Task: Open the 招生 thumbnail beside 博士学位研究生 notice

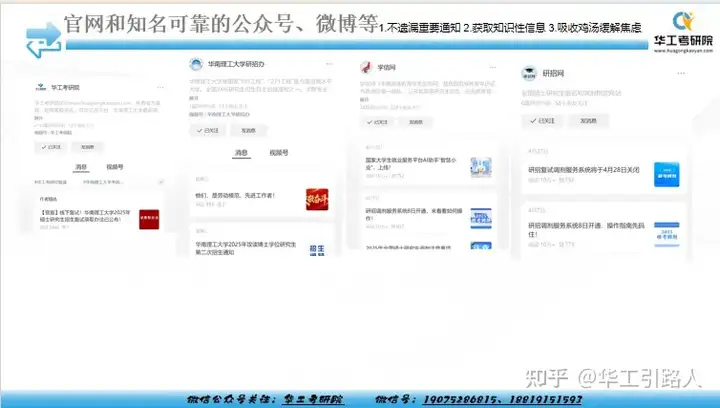Action: (317, 250)
